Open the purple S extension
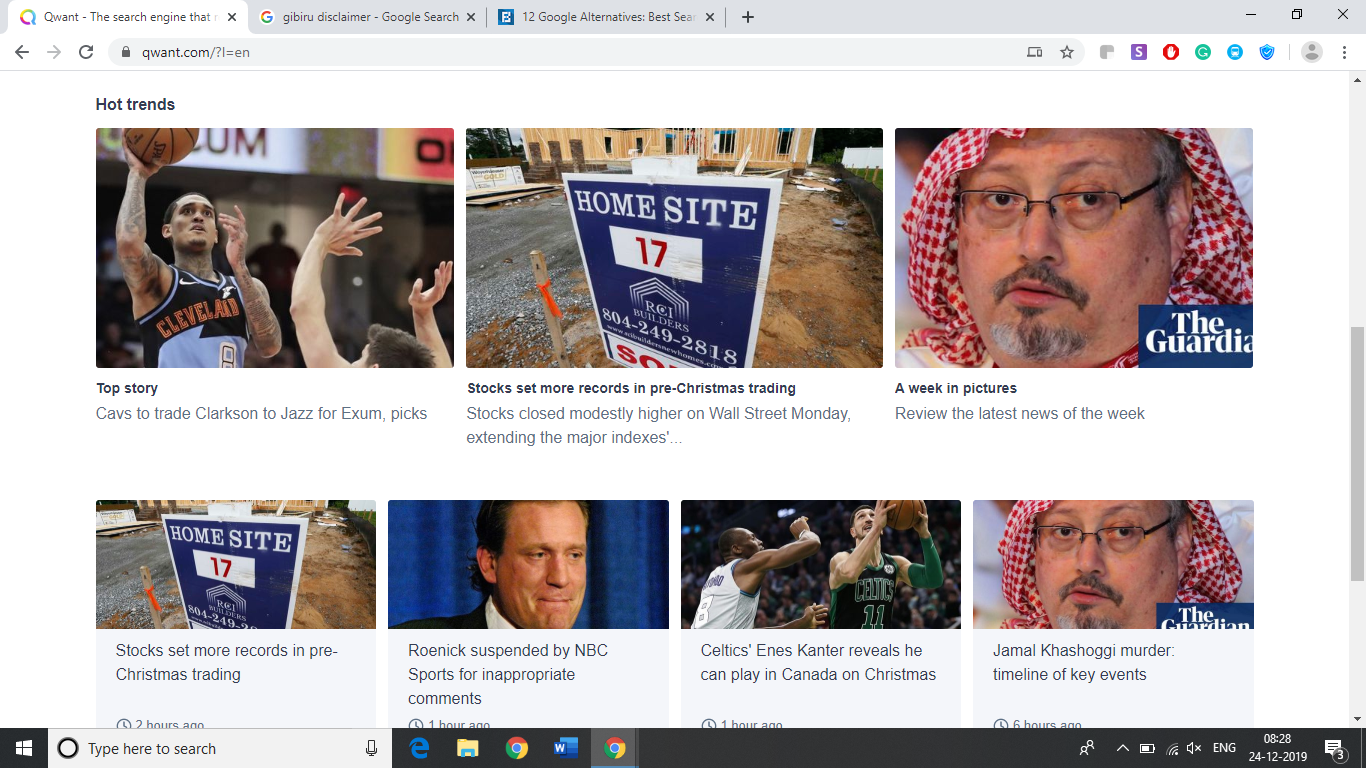The image size is (1366, 768). pos(1139,52)
